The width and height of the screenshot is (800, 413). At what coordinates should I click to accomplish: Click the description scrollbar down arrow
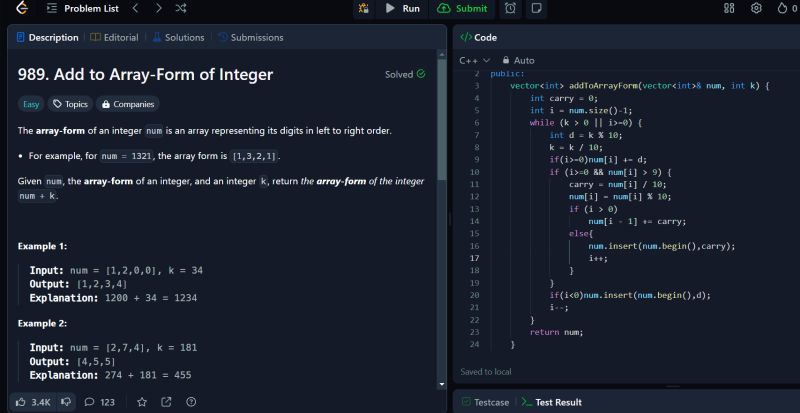pos(442,384)
